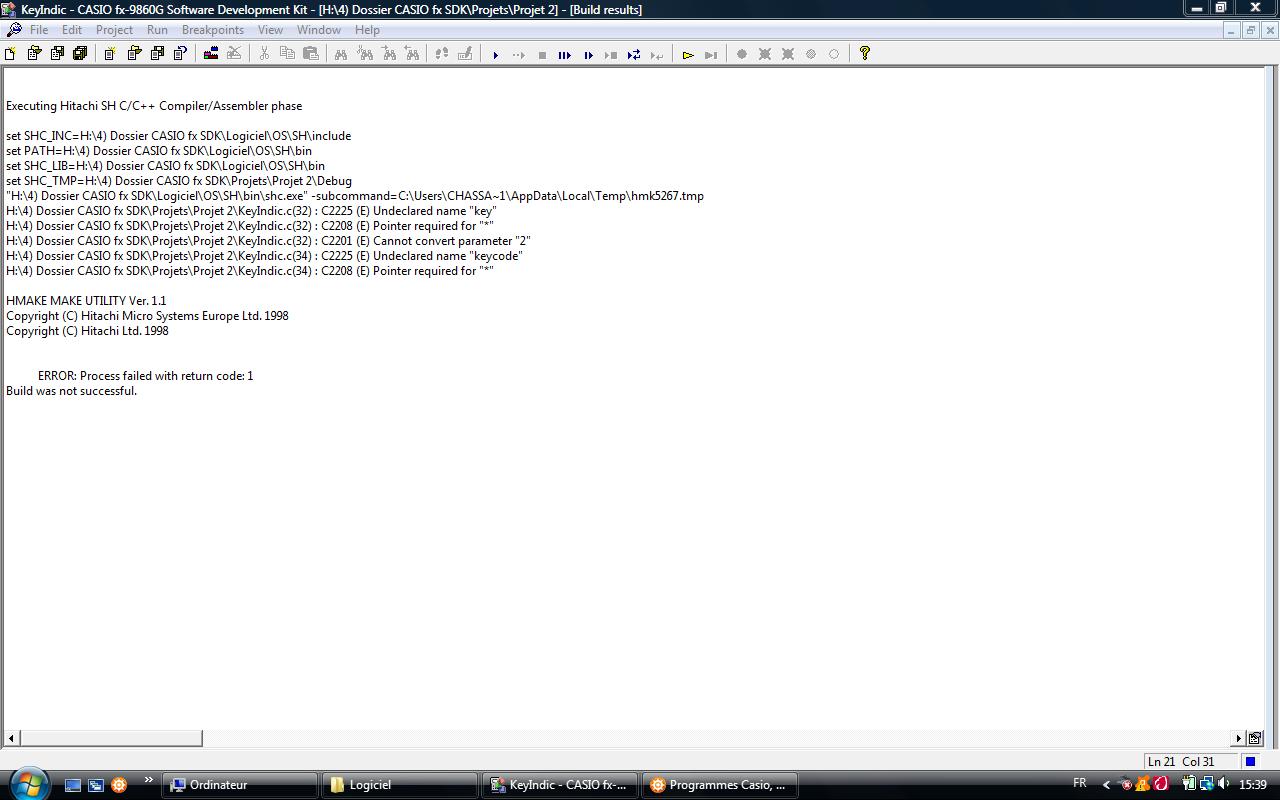
Task: Click the Open project toolbar icon
Action: click(34, 54)
